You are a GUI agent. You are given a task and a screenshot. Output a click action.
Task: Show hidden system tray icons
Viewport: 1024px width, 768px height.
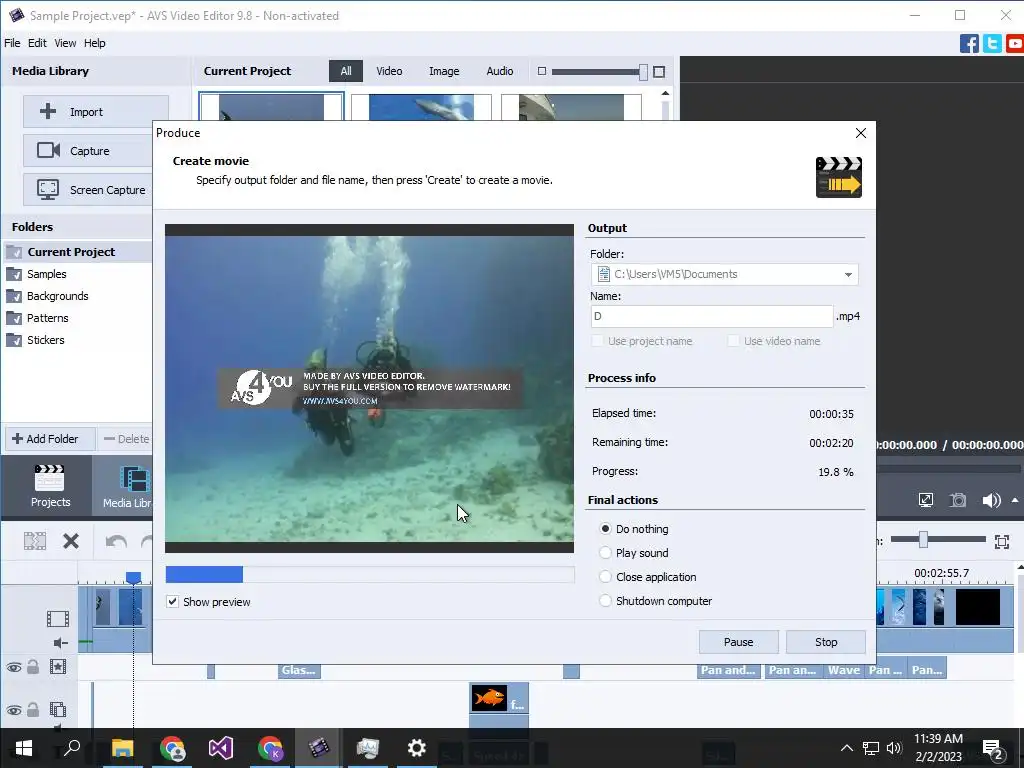846,748
